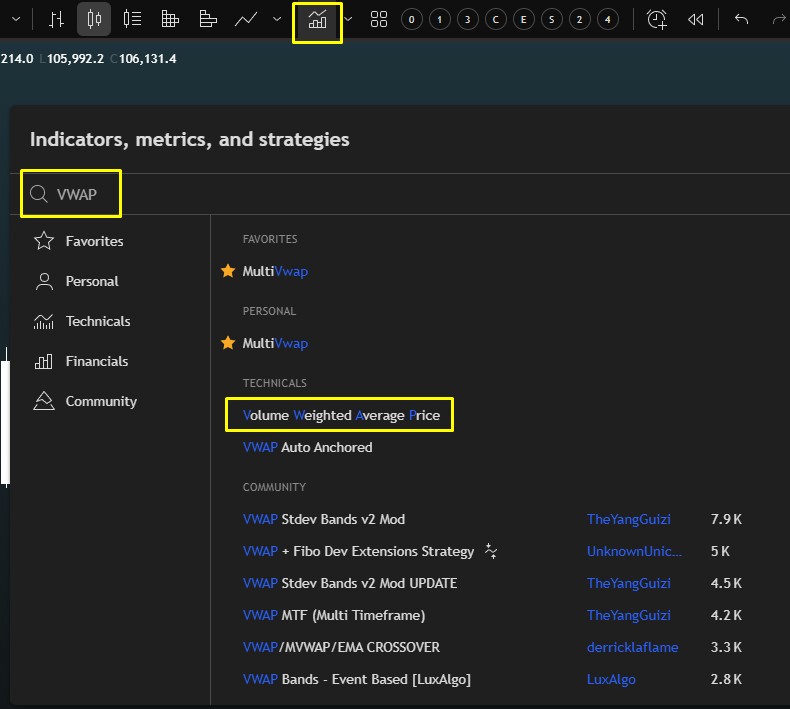Click the strategy arrows icon beside Fibo
790x709 pixels.
pos(491,551)
